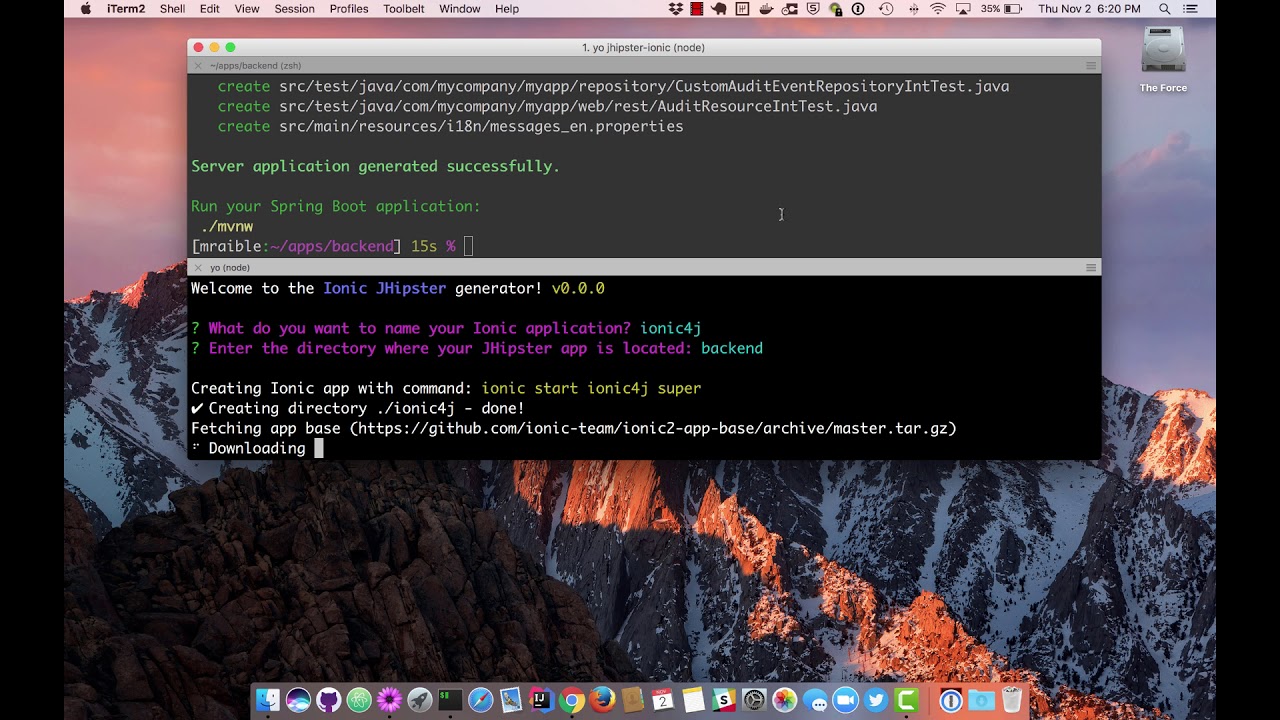Close the ~/apps/backend (zsh) pane
The width and height of the screenshot is (1280, 720).
pyautogui.click(x=197, y=66)
